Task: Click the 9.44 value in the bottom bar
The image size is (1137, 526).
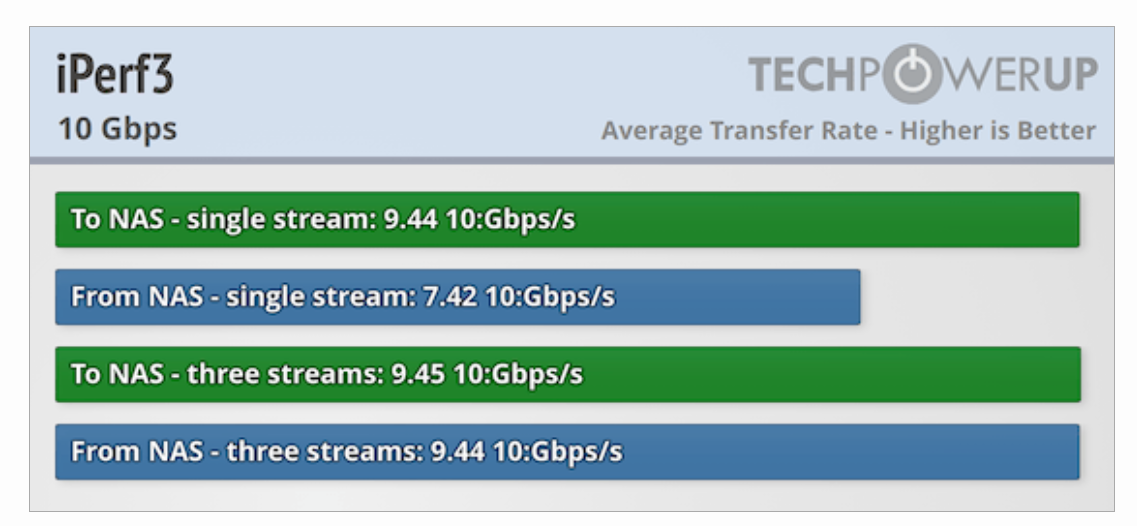Action: (x=458, y=451)
